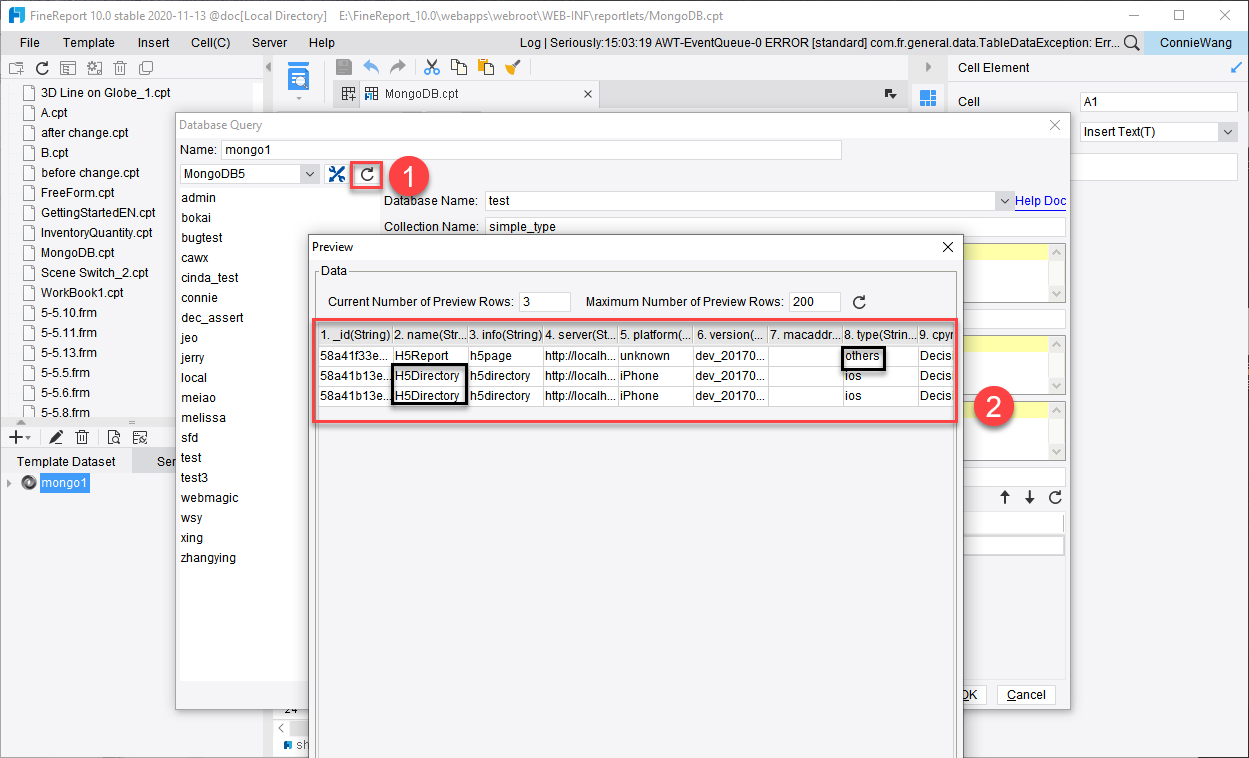Screen dimensions: 1249x758
Task: Click the Paste icon in the toolbar
Action: pos(484,66)
